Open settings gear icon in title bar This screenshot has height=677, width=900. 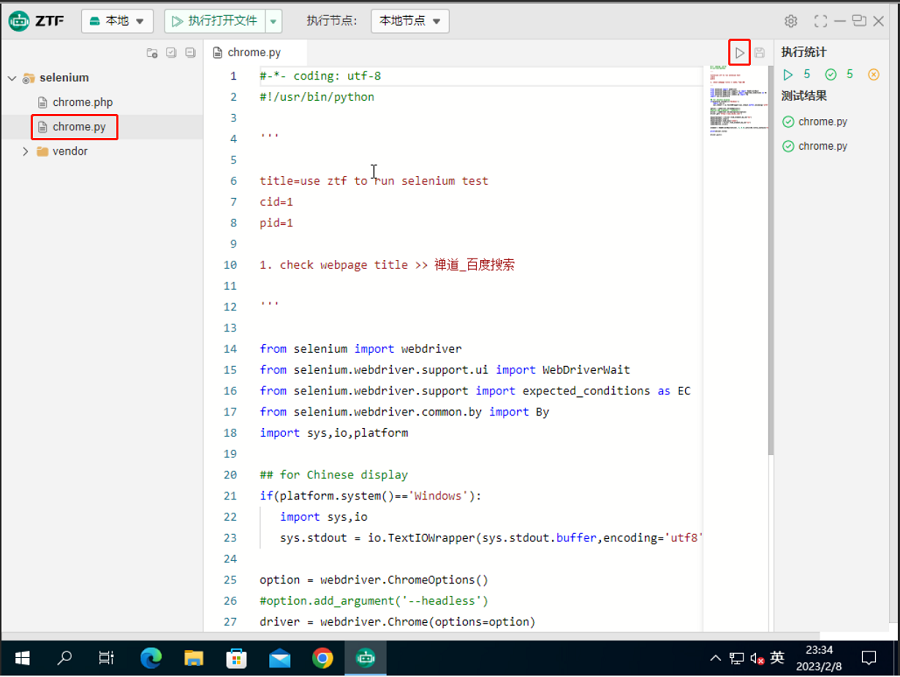pos(791,21)
